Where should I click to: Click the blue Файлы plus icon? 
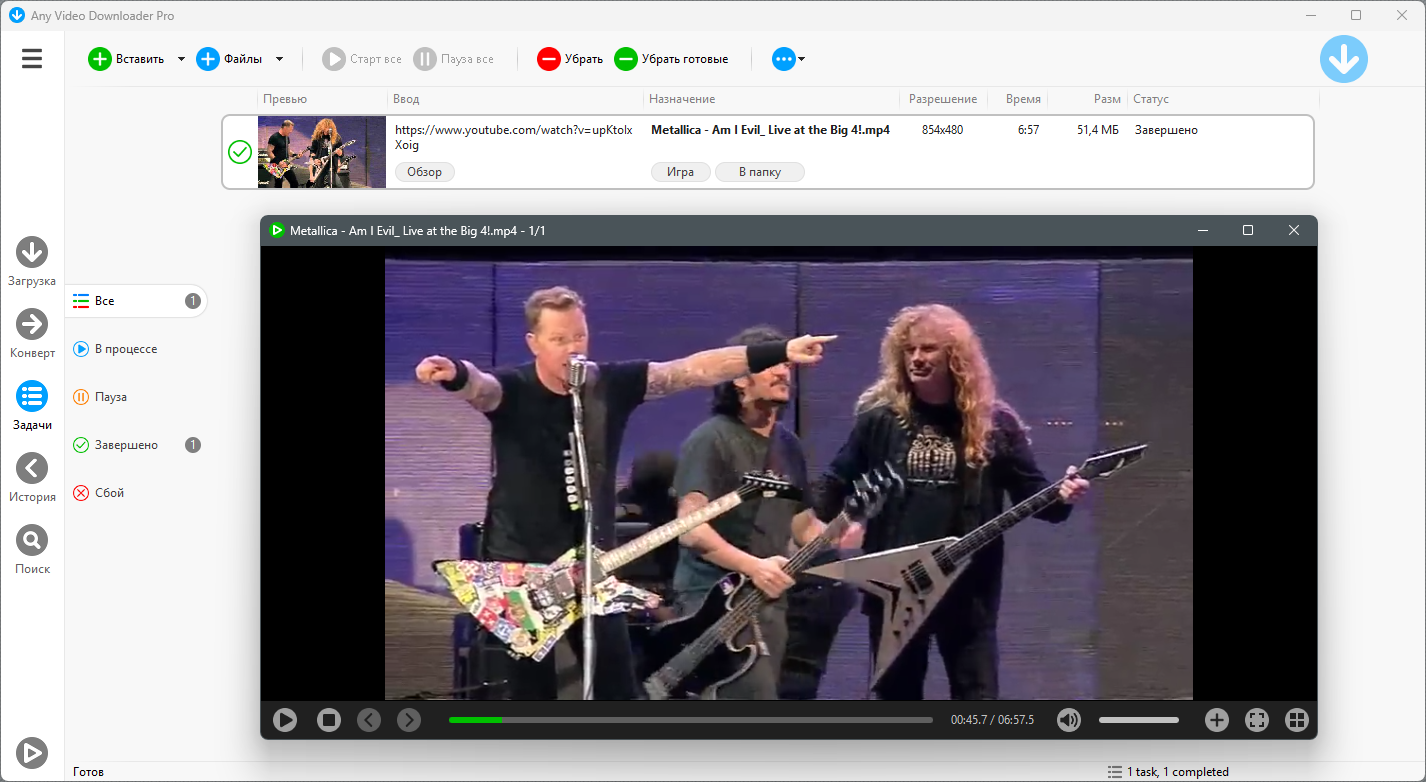point(208,59)
